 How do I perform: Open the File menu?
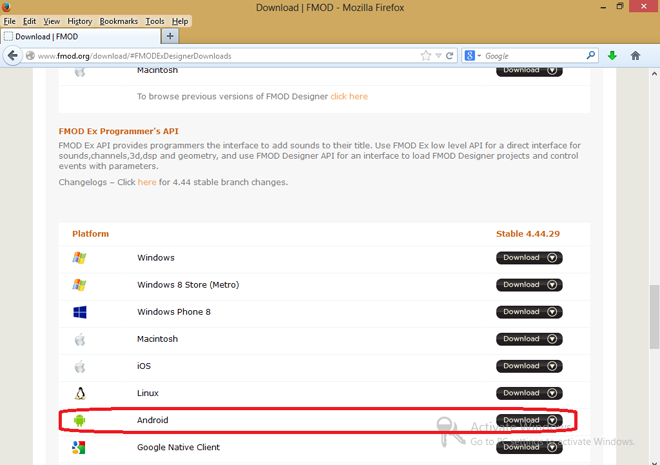(x=9, y=21)
